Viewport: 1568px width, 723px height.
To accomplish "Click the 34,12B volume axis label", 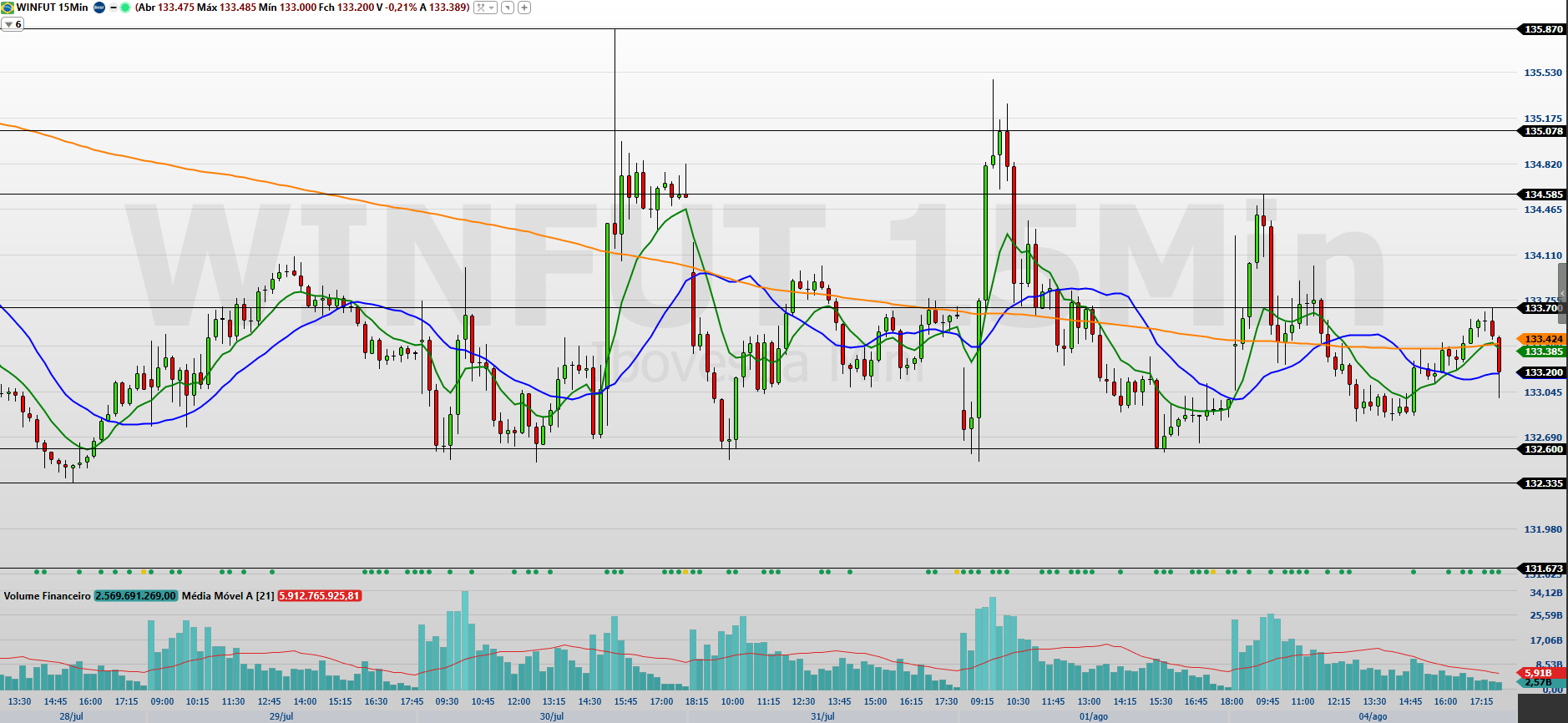I will point(1545,593).
